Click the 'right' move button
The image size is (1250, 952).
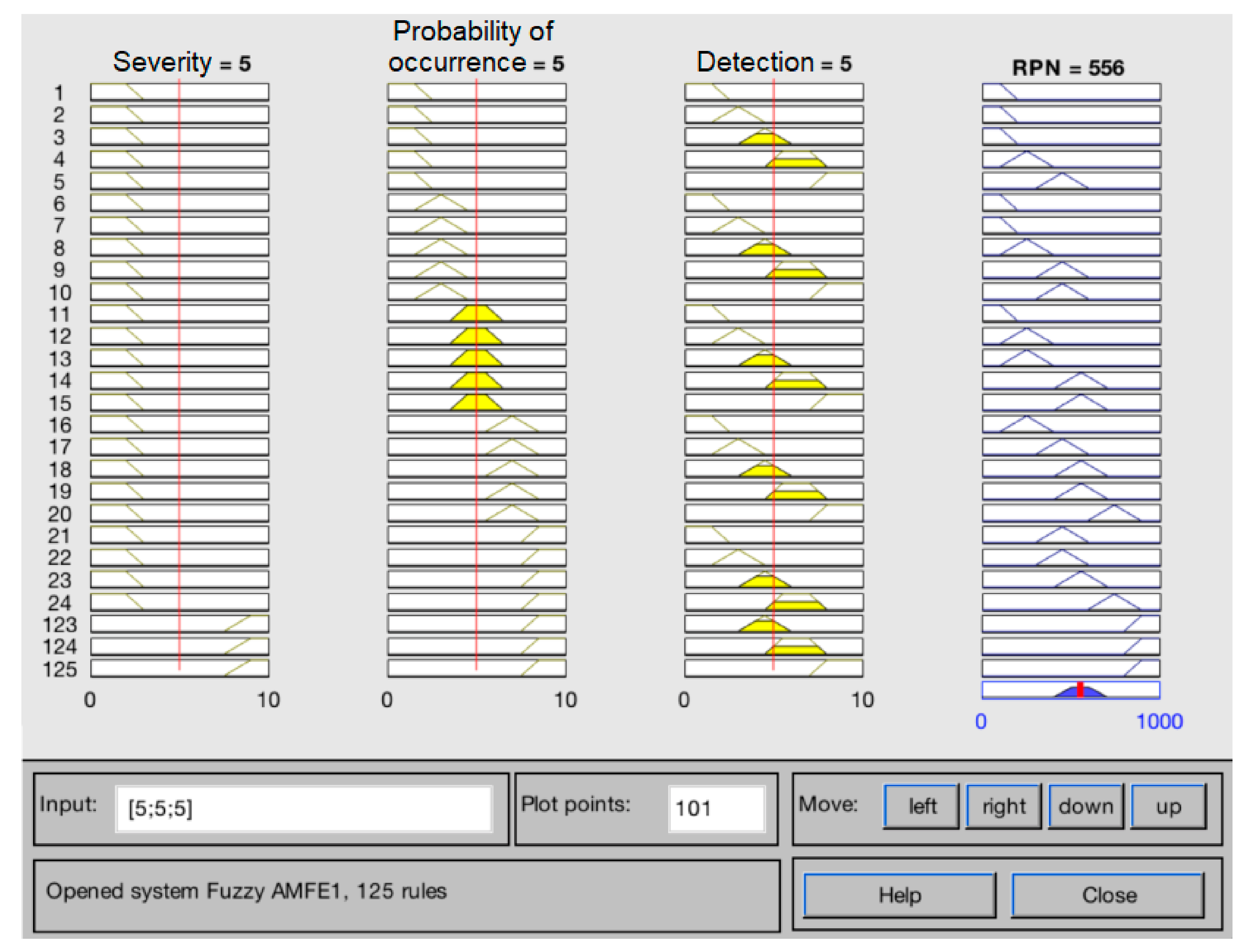click(x=1004, y=806)
